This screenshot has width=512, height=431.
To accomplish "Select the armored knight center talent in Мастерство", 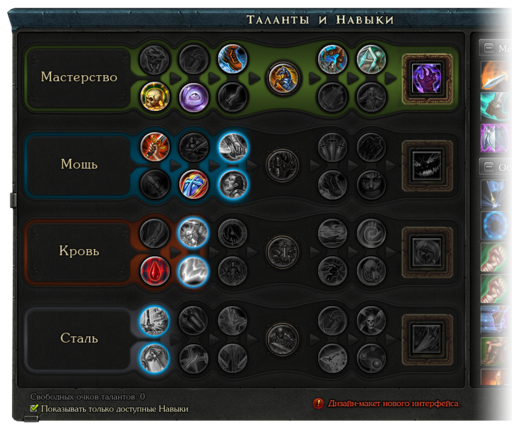I will (x=283, y=78).
